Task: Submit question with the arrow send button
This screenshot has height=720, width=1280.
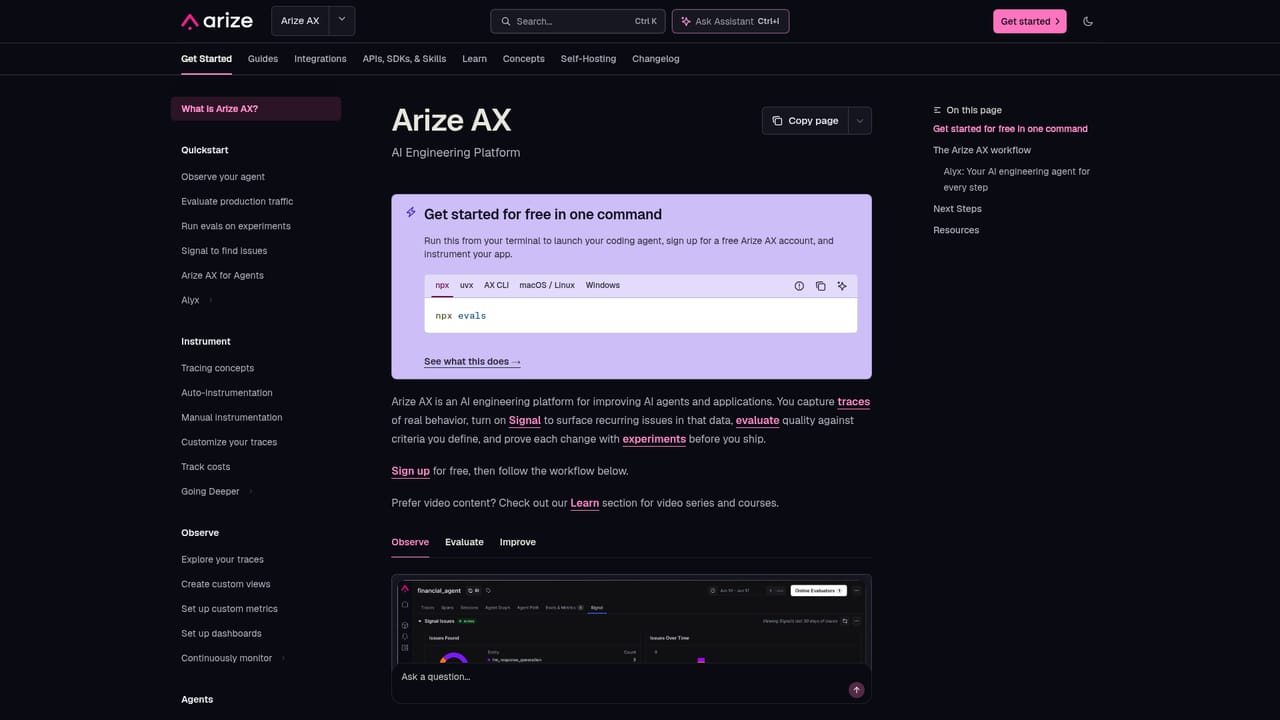Action: click(x=856, y=690)
